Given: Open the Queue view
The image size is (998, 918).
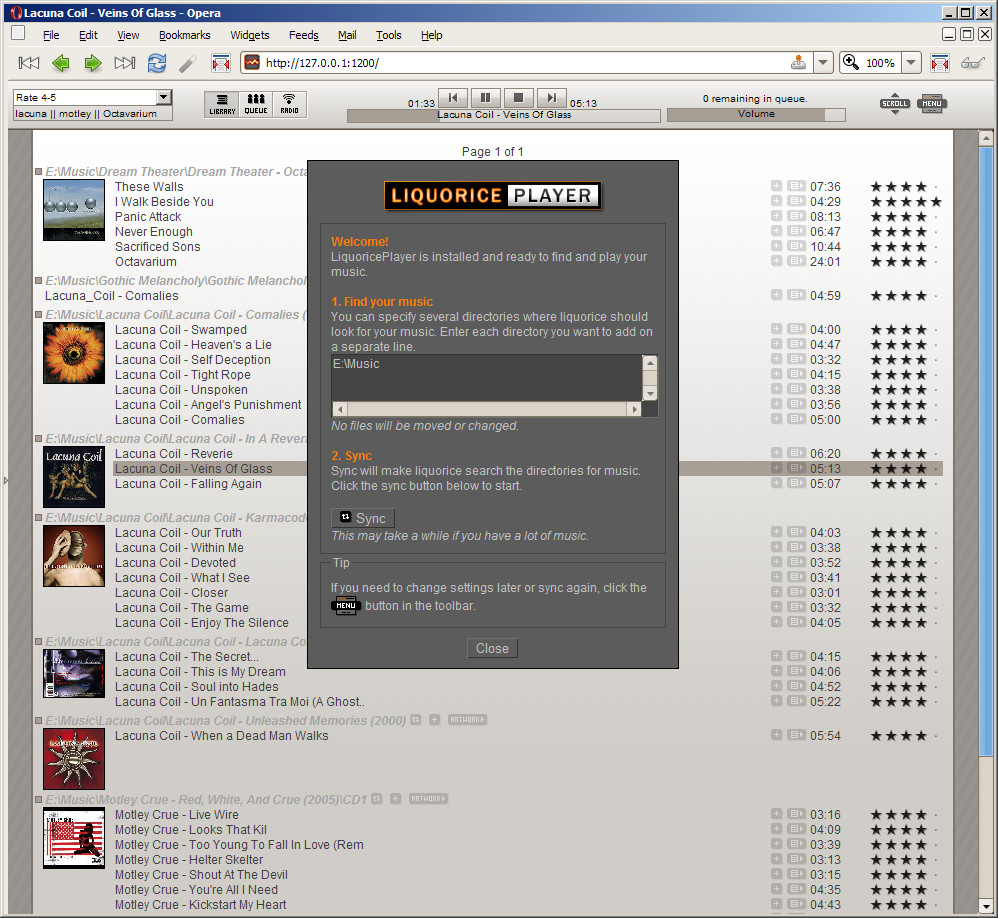Looking at the screenshot, I should pyautogui.click(x=256, y=104).
